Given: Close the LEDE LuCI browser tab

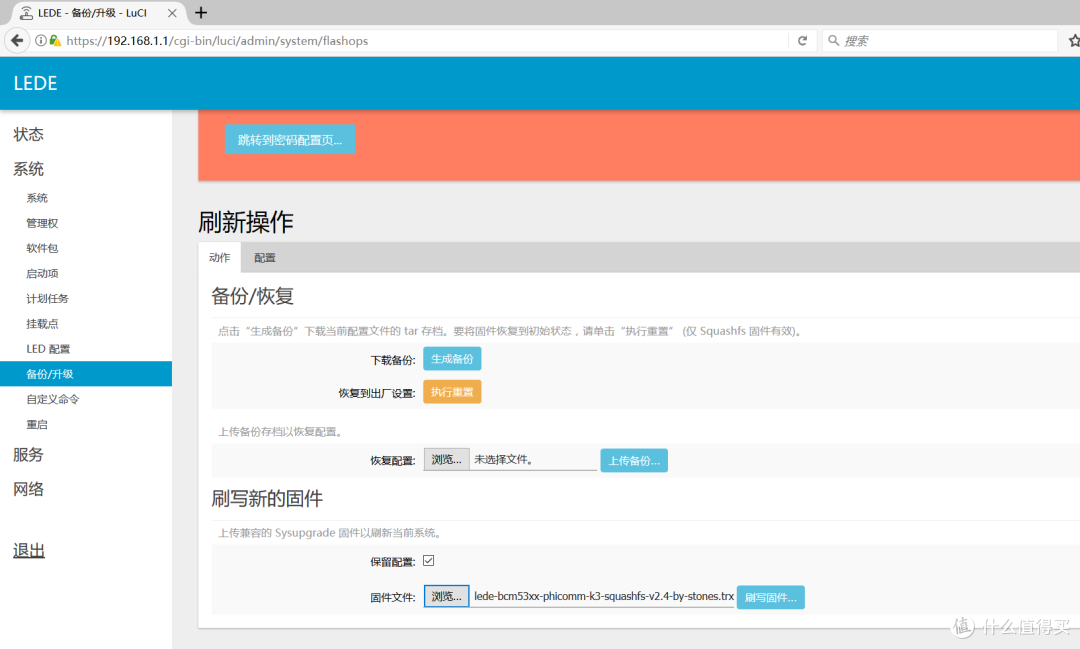Looking at the screenshot, I should point(172,12).
